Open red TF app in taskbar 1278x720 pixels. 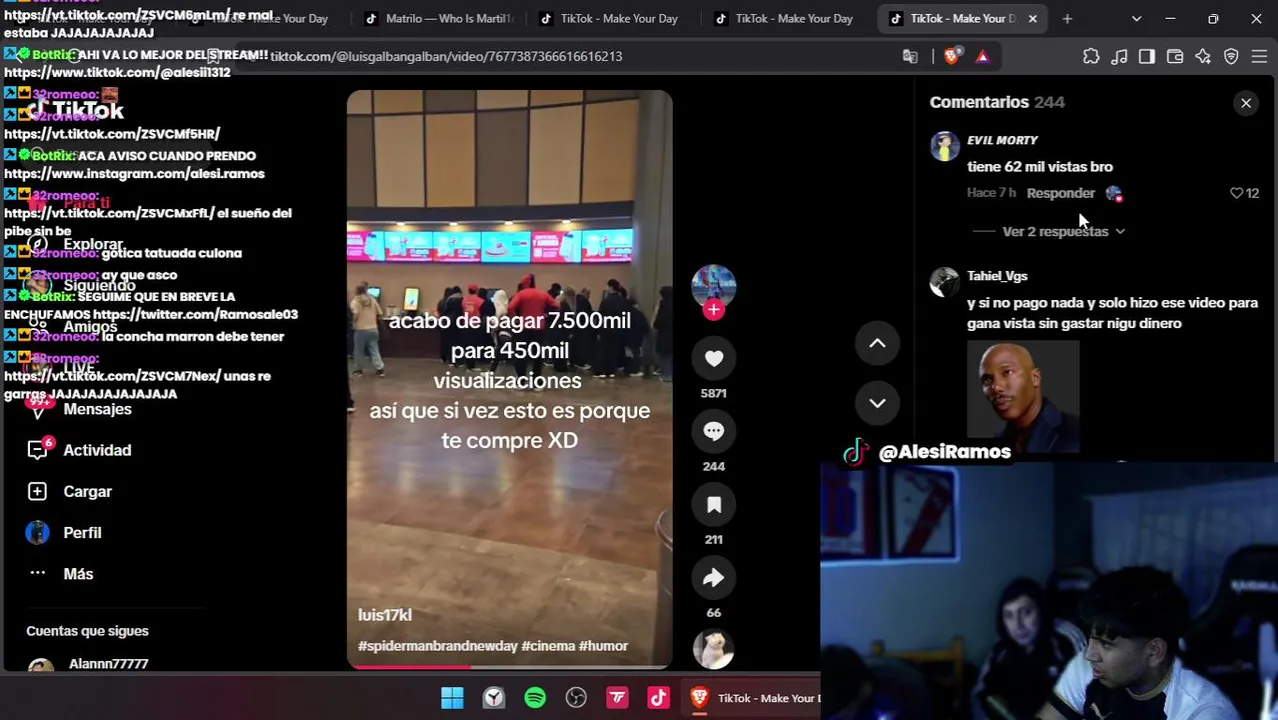[617, 698]
